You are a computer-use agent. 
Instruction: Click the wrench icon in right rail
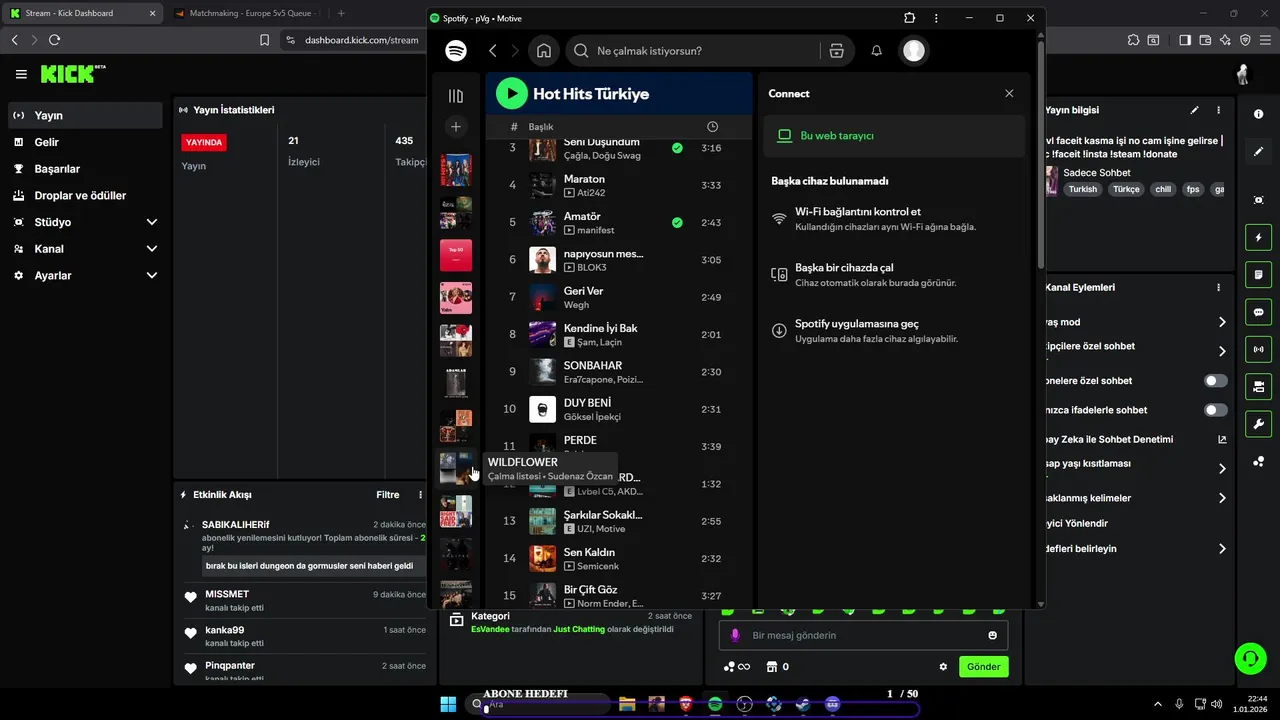pos(1258,423)
